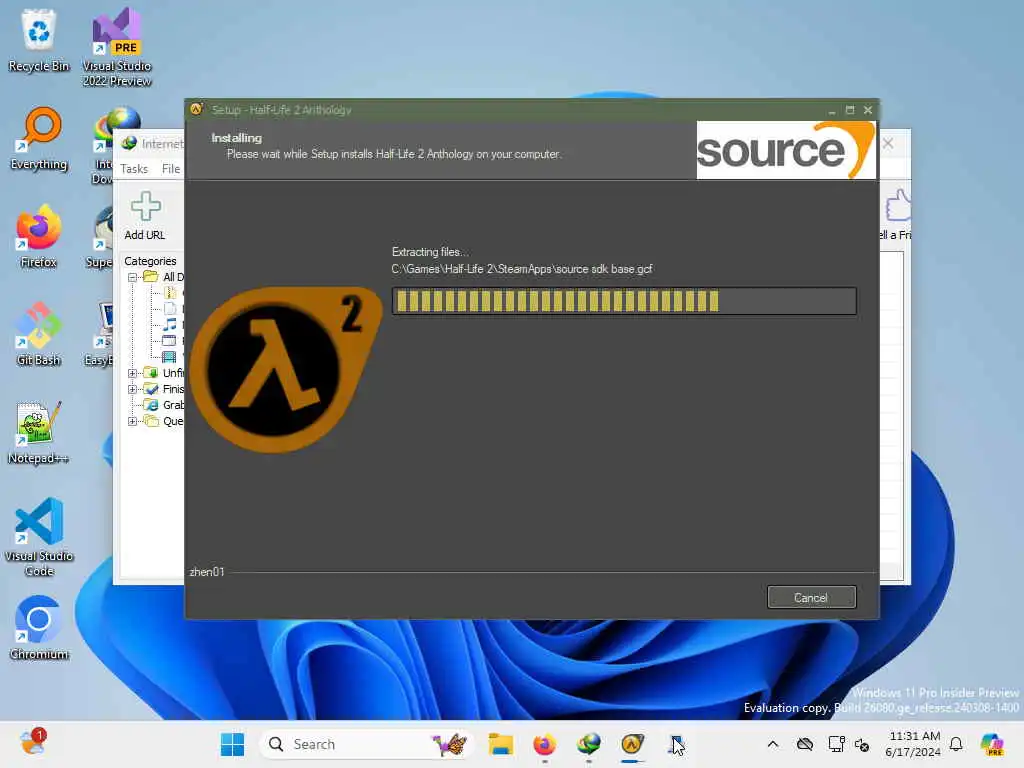The height and width of the screenshot is (768, 1024).
Task: Open Firefox from the taskbar
Action: 544,744
